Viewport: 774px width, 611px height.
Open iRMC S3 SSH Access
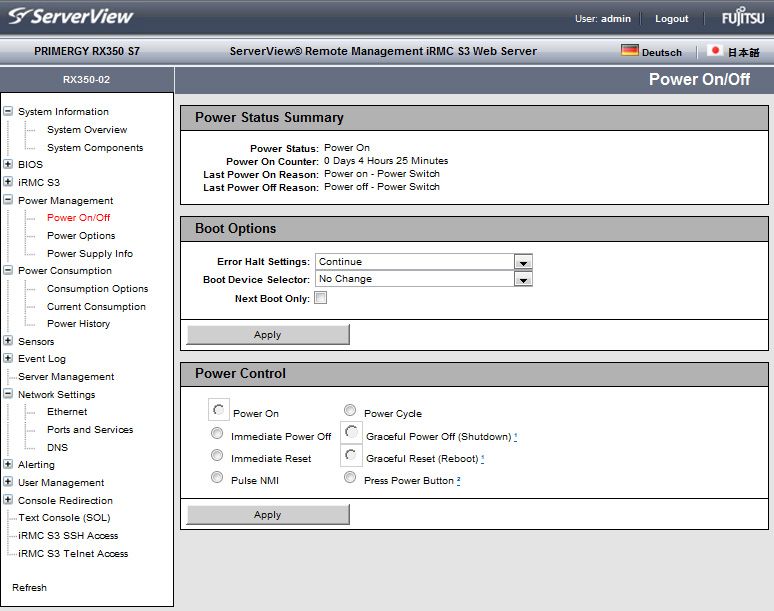click(x=68, y=535)
